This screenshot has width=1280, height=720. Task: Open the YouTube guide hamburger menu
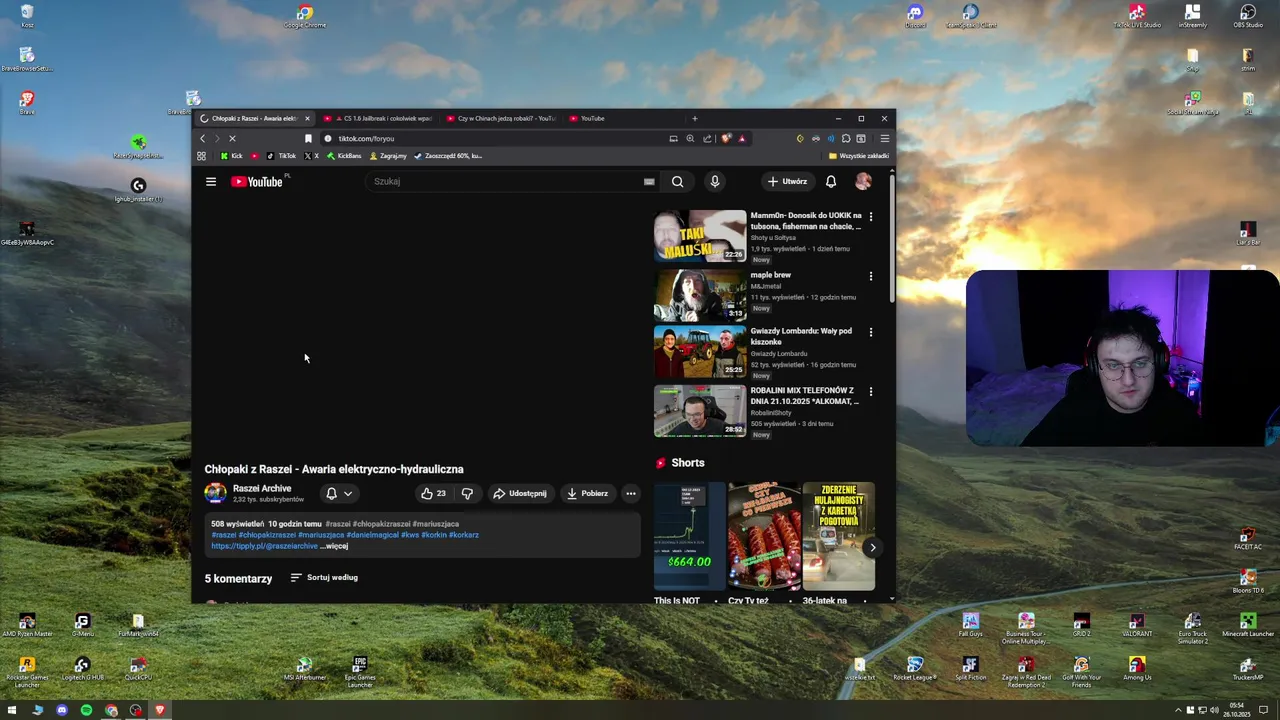(211, 181)
